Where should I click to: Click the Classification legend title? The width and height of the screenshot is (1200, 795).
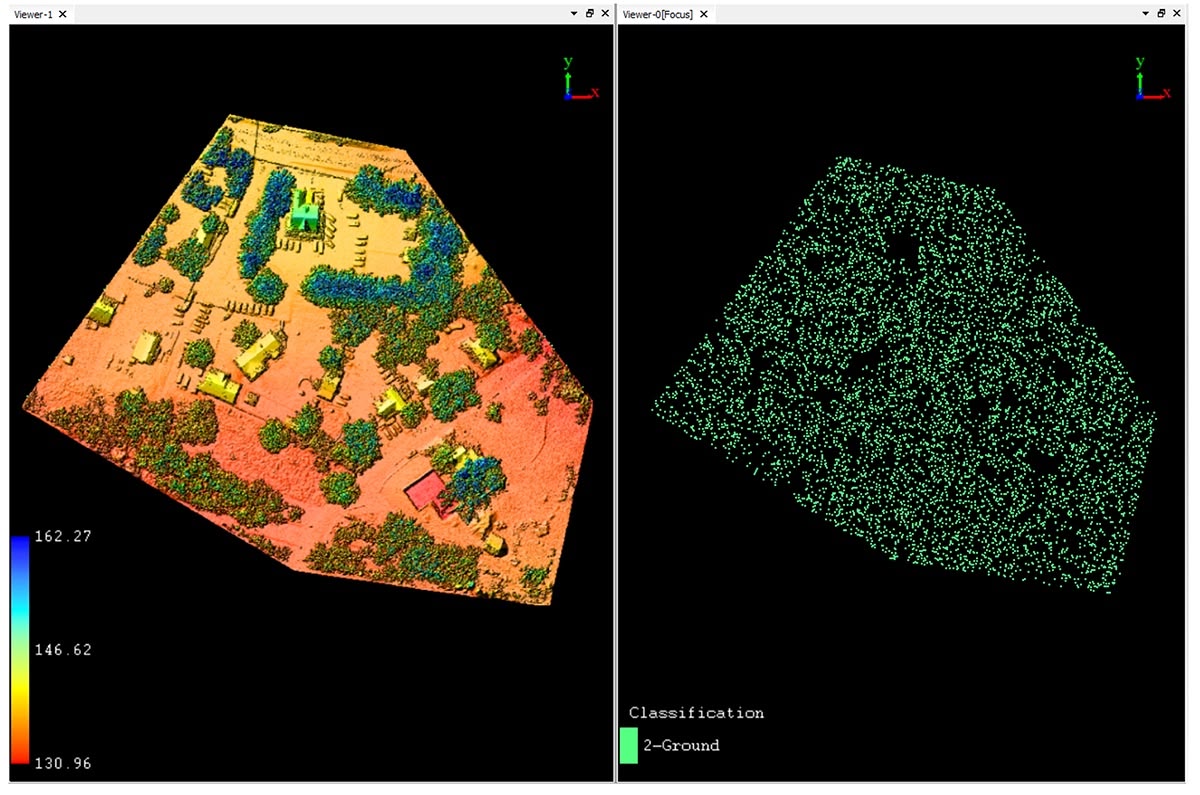click(x=696, y=713)
